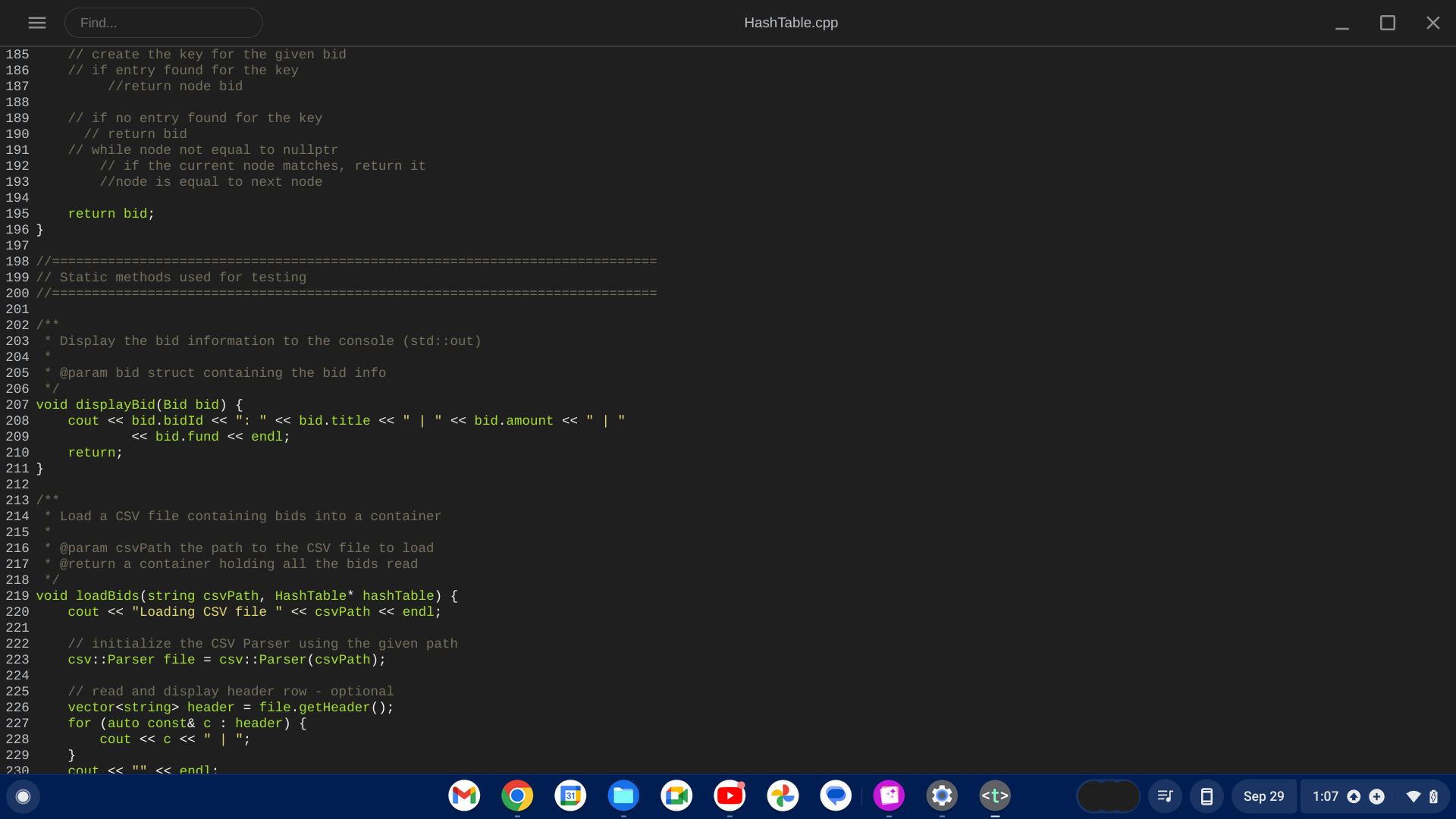Open the Text editor hamburger menu
Viewport: 1456px width, 819px height.
pyautogui.click(x=36, y=23)
